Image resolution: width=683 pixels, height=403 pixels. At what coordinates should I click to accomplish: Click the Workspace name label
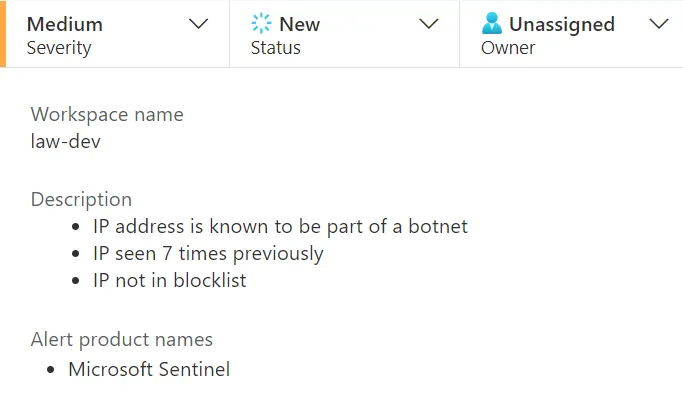(107, 114)
